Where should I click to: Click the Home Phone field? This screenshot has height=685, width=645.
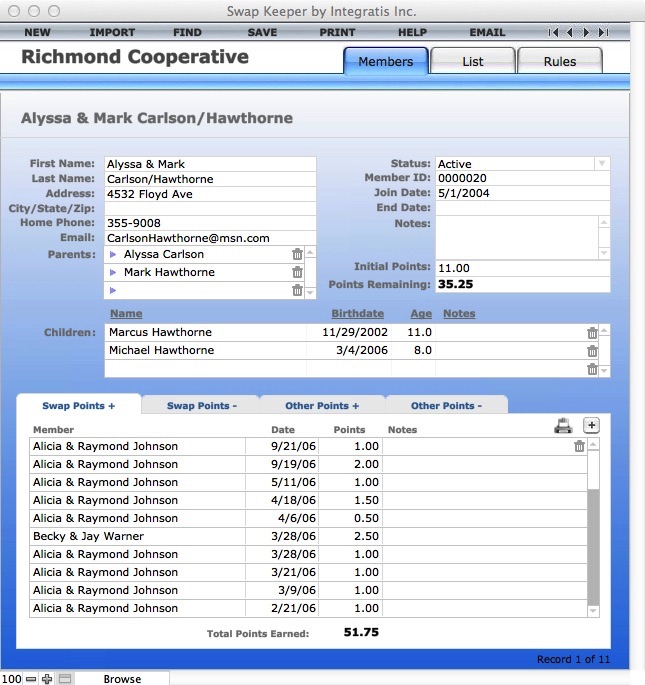point(210,223)
